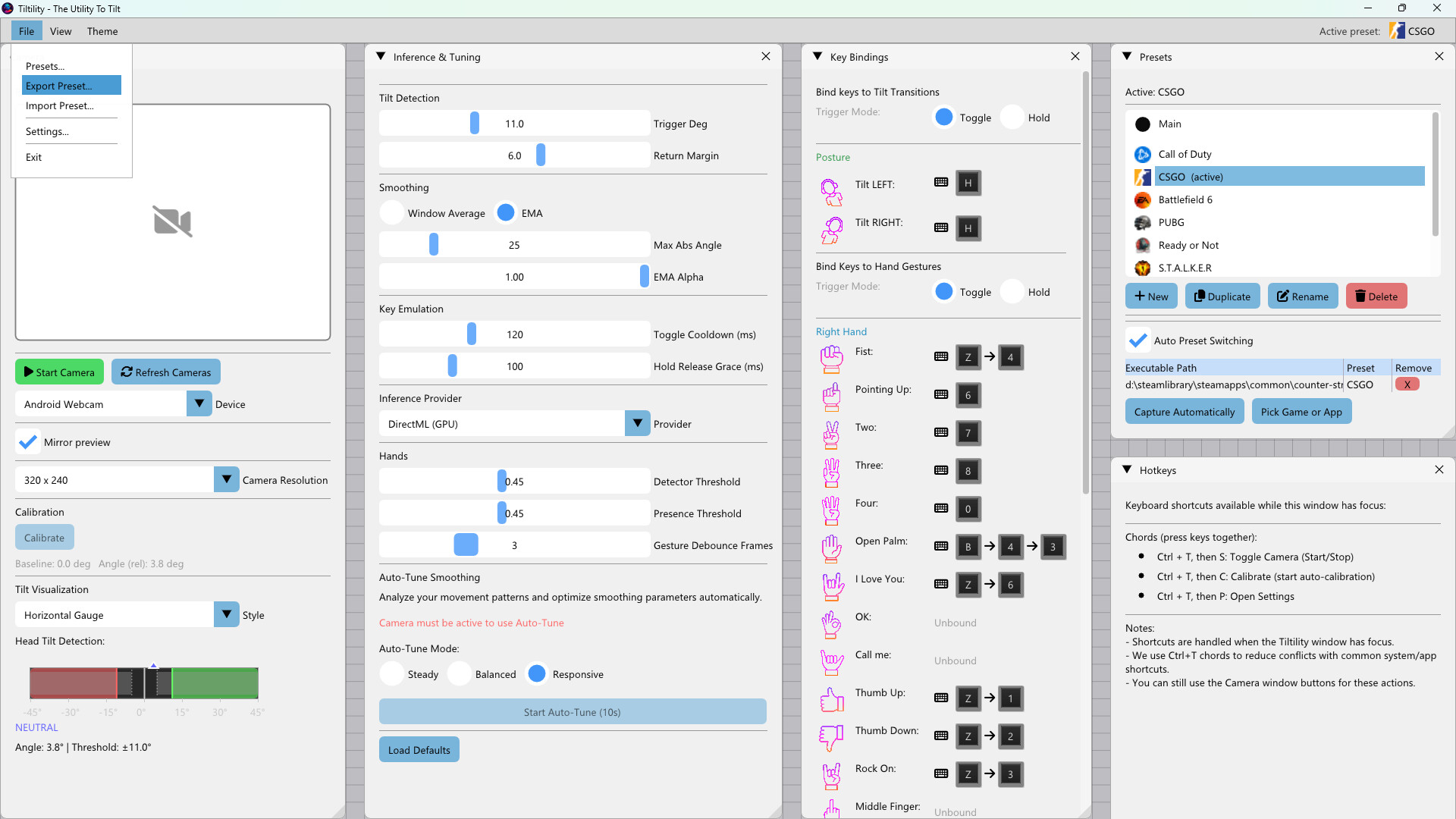The height and width of the screenshot is (819, 1456).
Task: Open the camera Device dropdown
Action: [x=199, y=403]
